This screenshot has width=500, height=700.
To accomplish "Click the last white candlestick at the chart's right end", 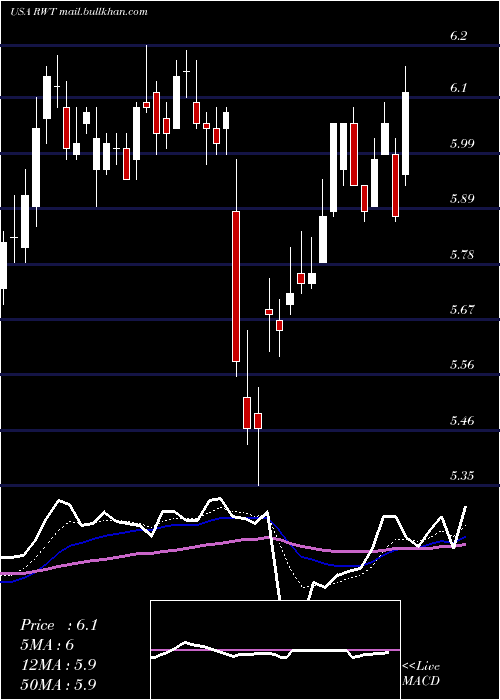I will tap(405, 133).
